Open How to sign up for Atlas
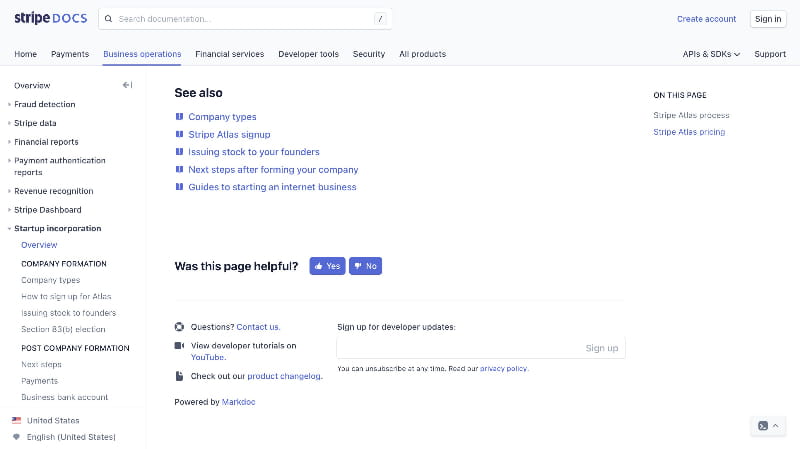 [66, 296]
